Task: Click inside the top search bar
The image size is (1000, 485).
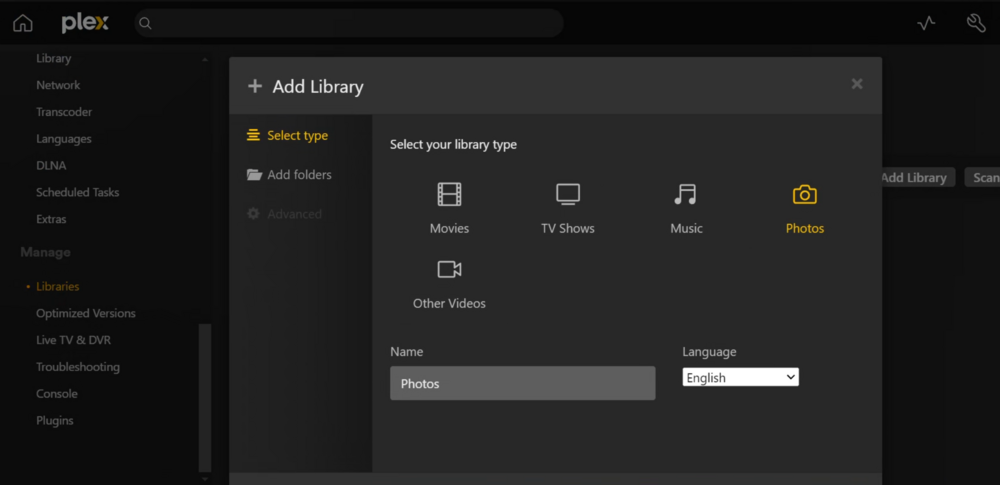Action: coord(349,24)
